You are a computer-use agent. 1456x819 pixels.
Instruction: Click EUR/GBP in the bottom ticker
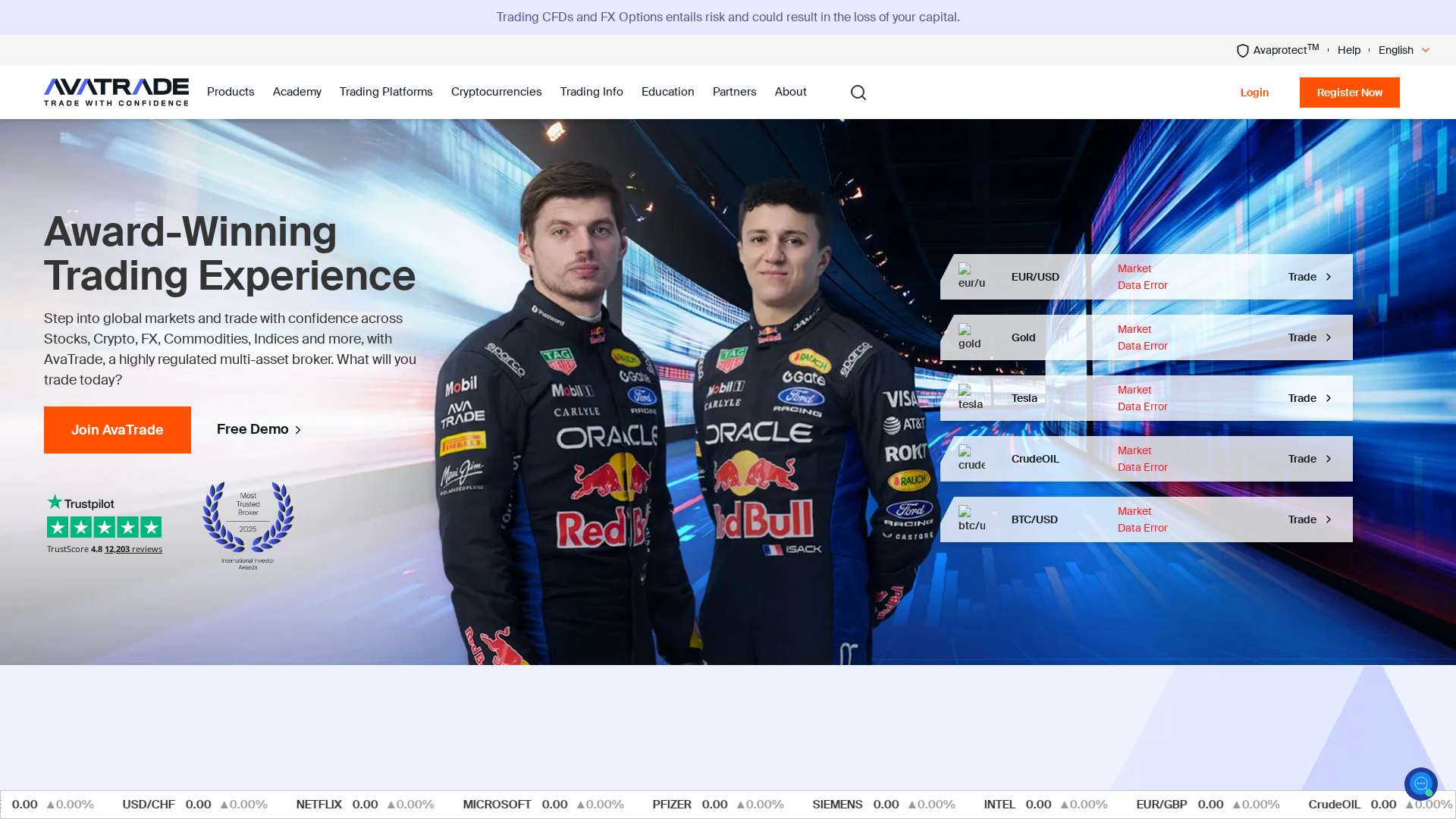coord(1162,805)
